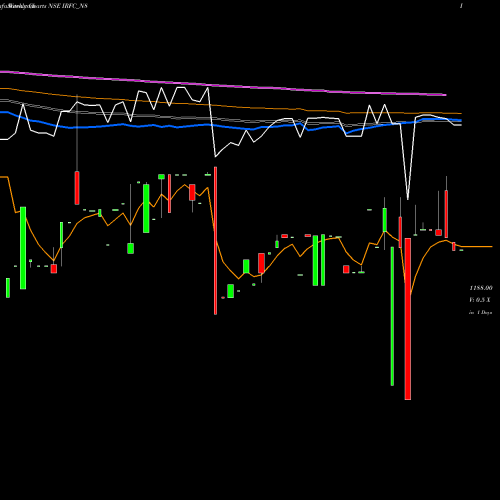The image size is (500, 500).
Task: Select the tallest red candle extending lowest
Action: (x=408, y=319)
